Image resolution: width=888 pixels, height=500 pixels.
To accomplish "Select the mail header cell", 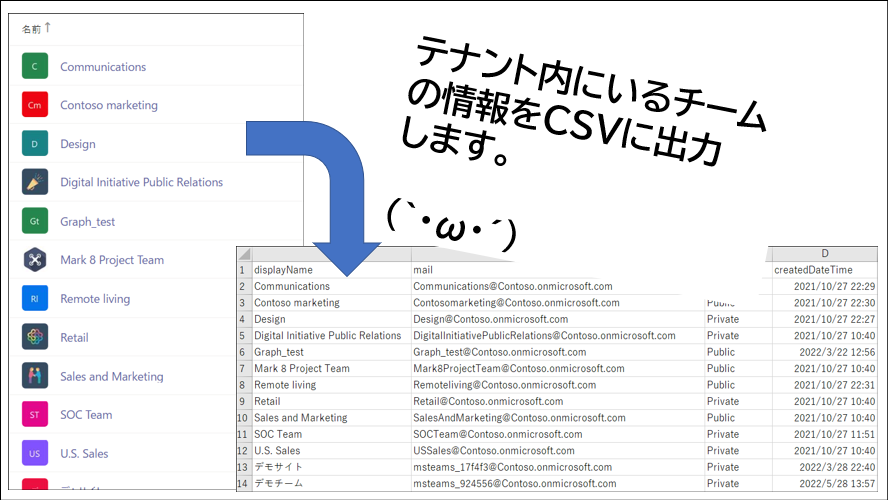I will pyautogui.click(x=558, y=270).
